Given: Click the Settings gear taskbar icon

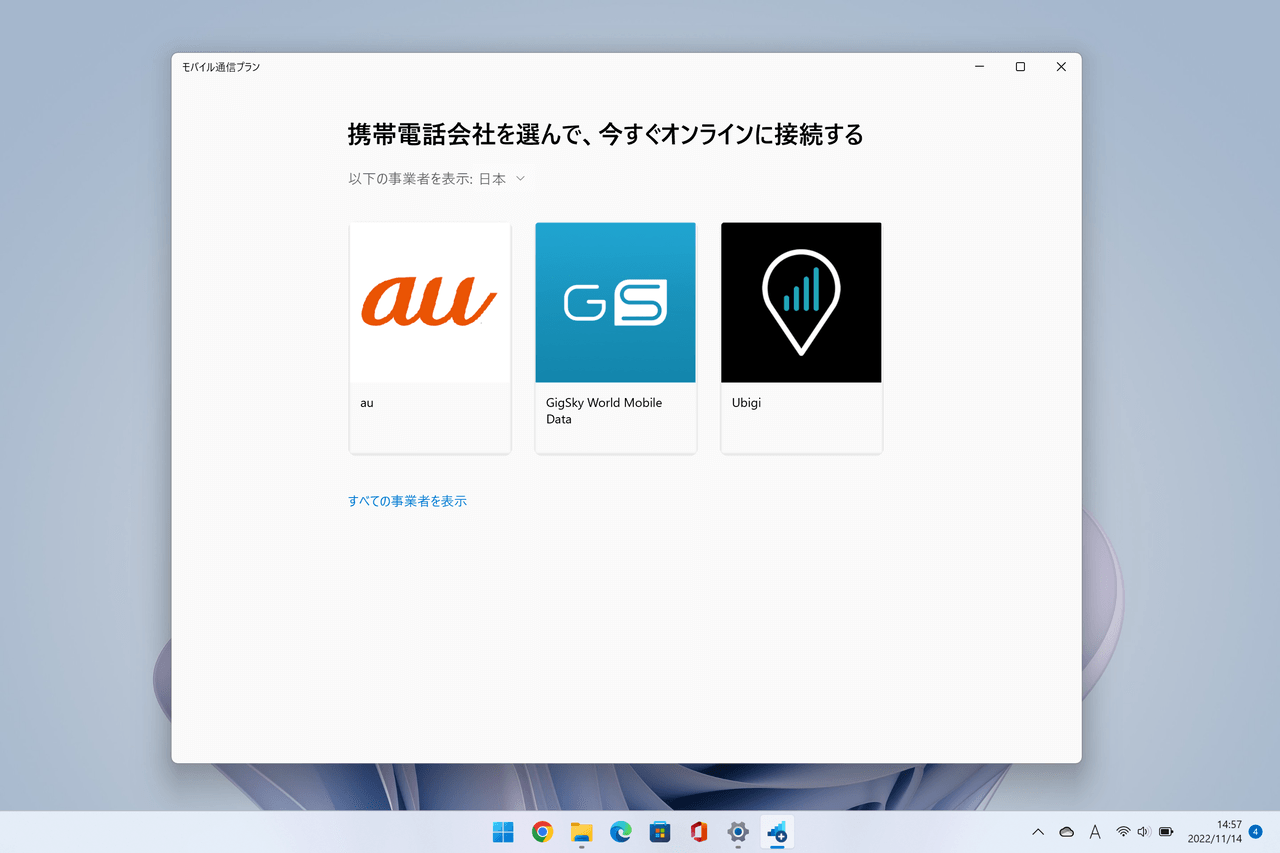Looking at the screenshot, I should point(738,832).
